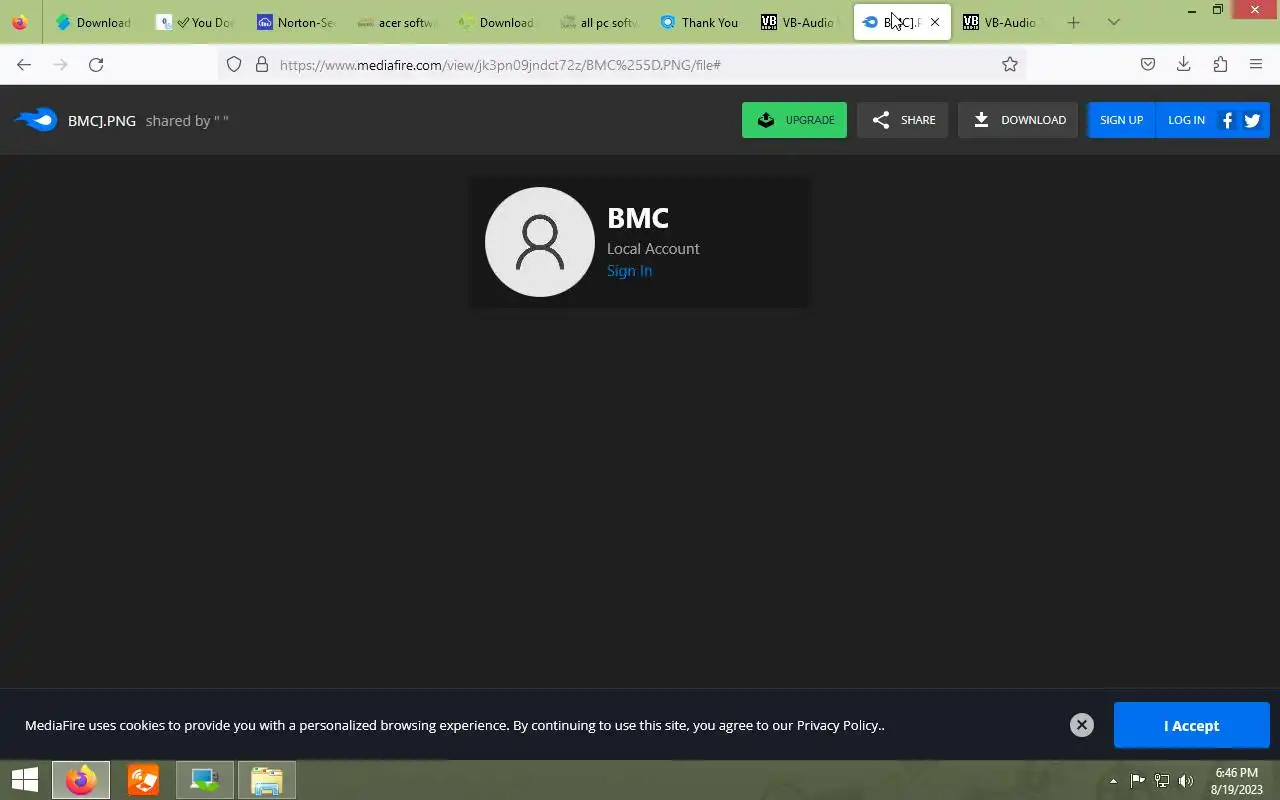Viewport: 1280px width, 800px height.
Task: Show hidden system tray icons
Action: 1113,781
